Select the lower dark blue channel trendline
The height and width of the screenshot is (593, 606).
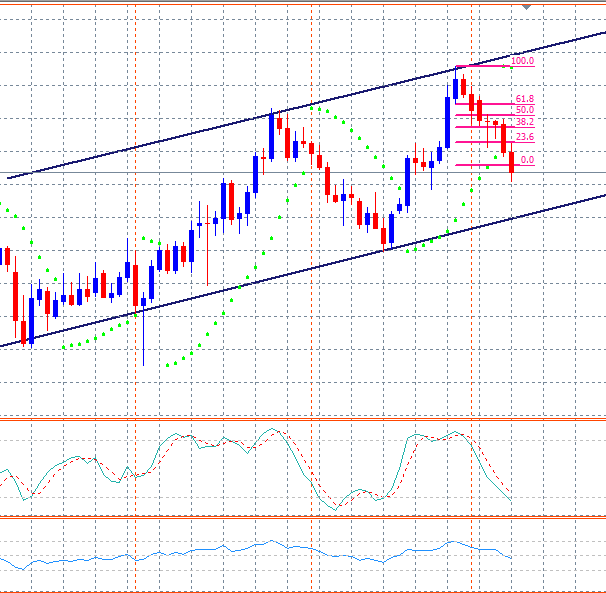coord(303,271)
